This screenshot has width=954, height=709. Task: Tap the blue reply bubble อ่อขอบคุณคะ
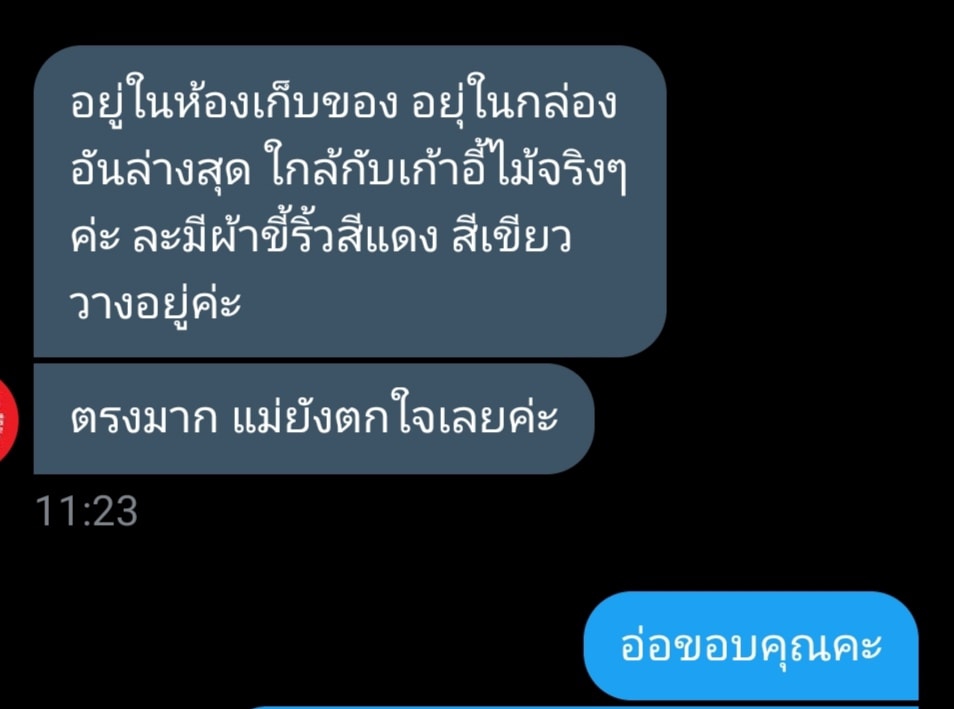750,646
